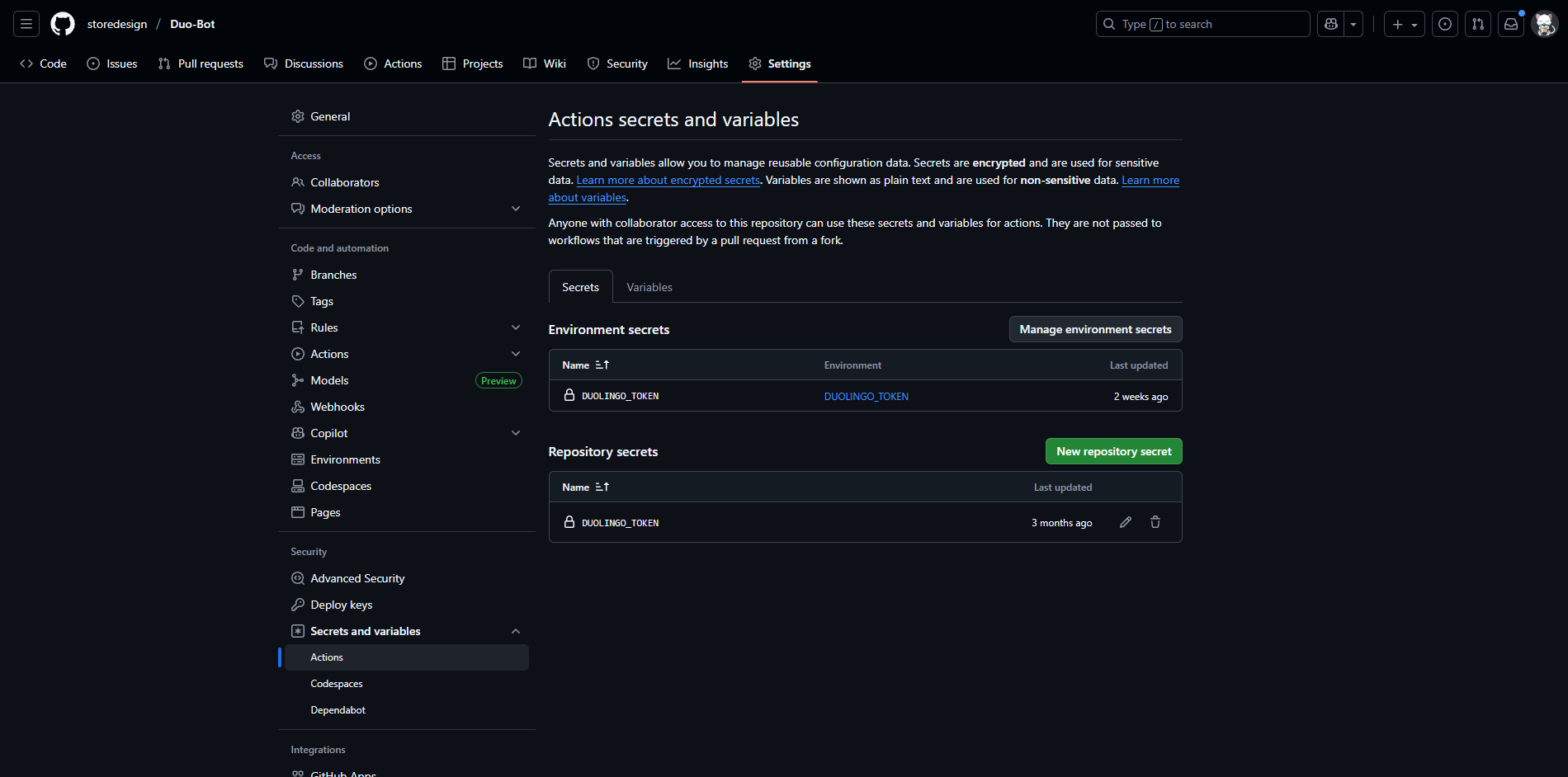Open the Discussions tab
Screen dimensions: 1568x777
pyautogui.click(x=304, y=64)
